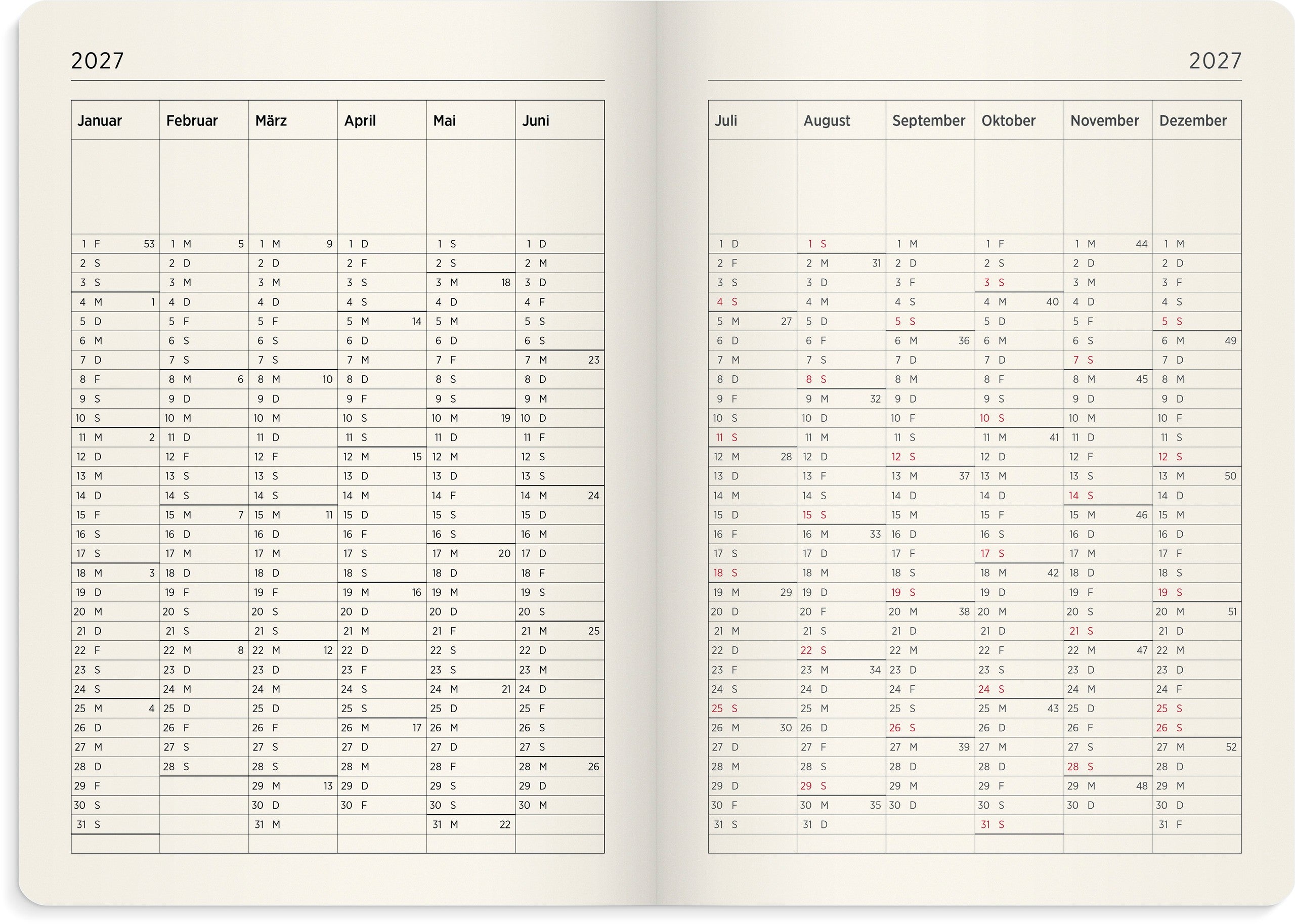Select week number 52 in Dezember
This screenshot has width=1295, height=924.
pos(1230,747)
